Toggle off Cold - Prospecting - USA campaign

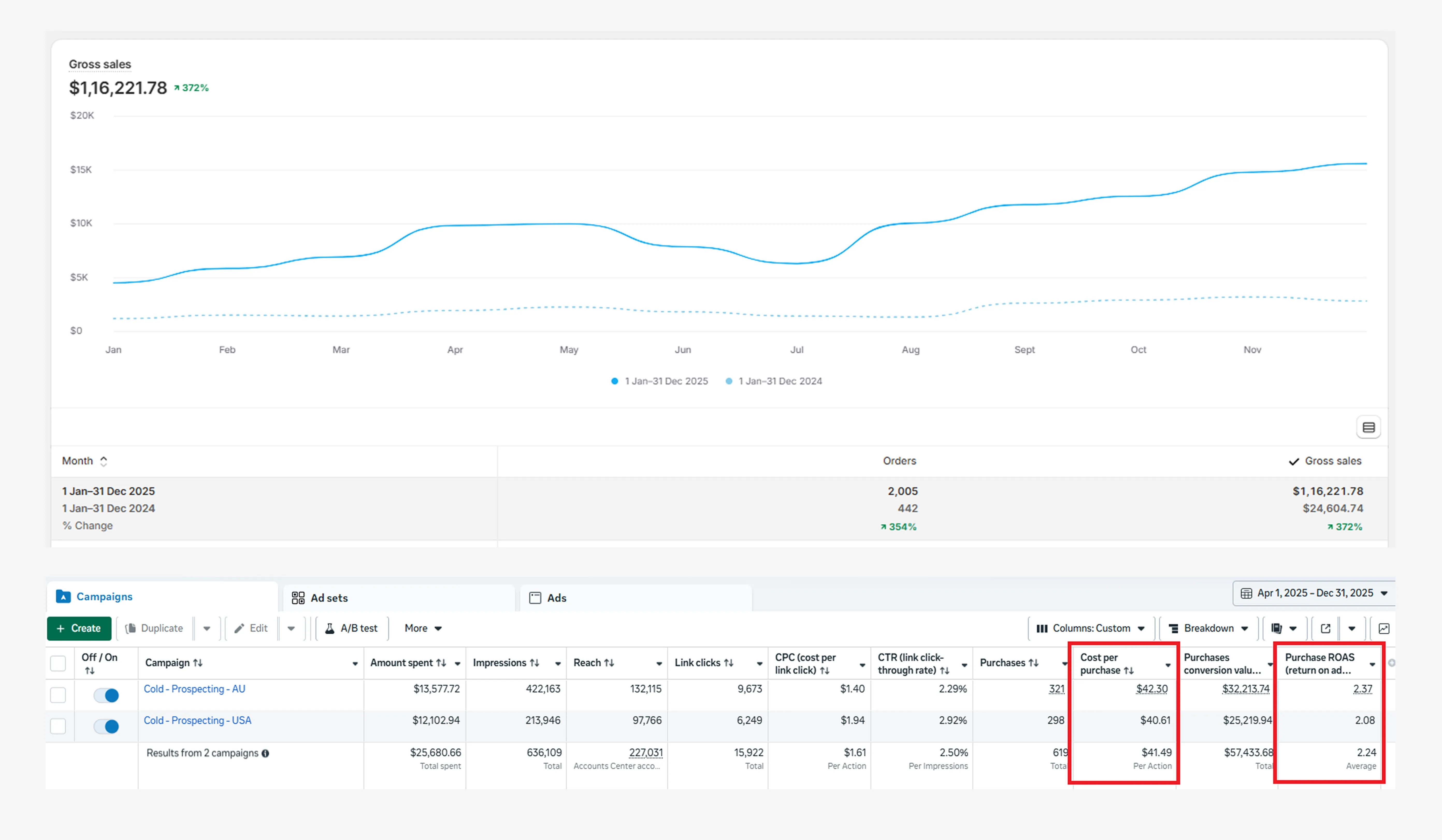[x=106, y=727]
